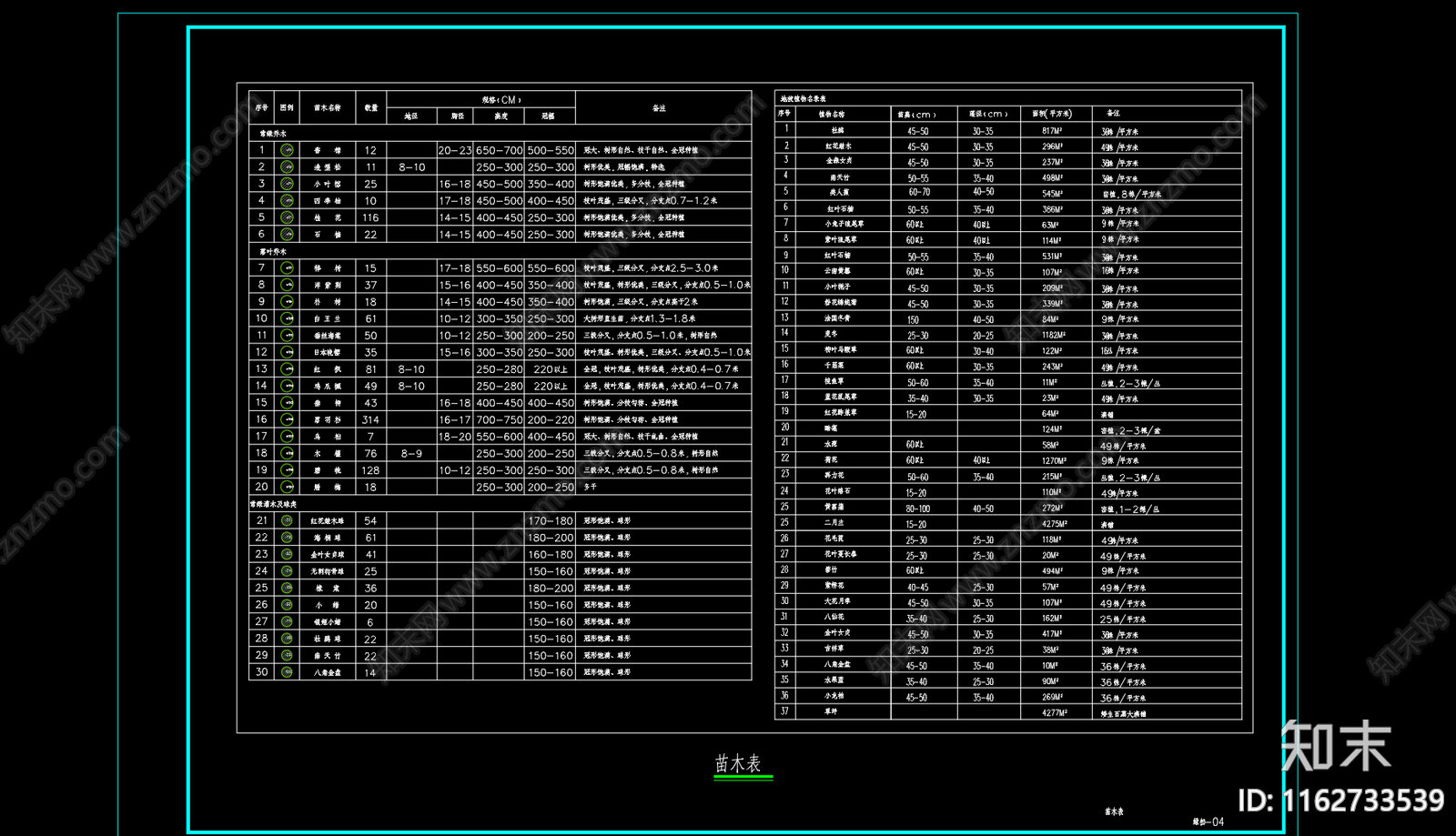Select the height cell 700-750
Viewport: 1456px width, 836px height.
click(499, 419)
